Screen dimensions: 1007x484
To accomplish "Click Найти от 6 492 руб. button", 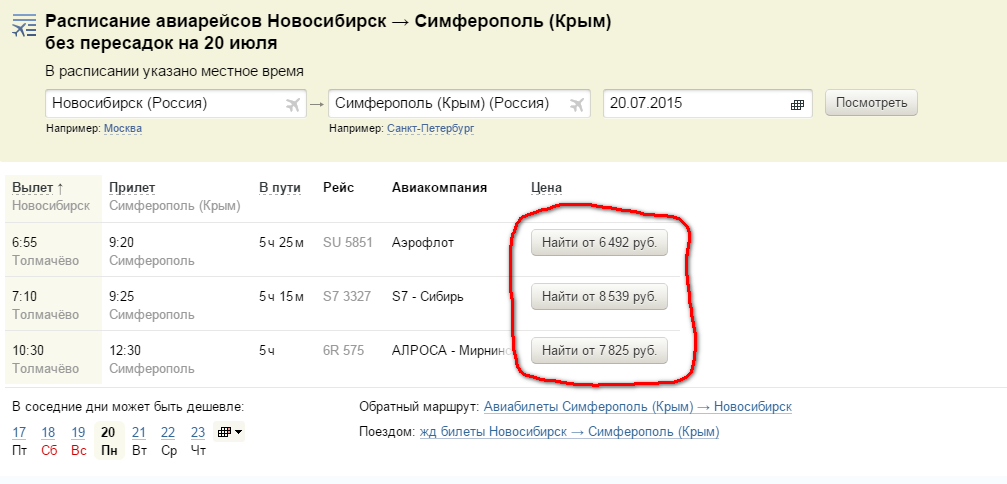I will 598,242.
